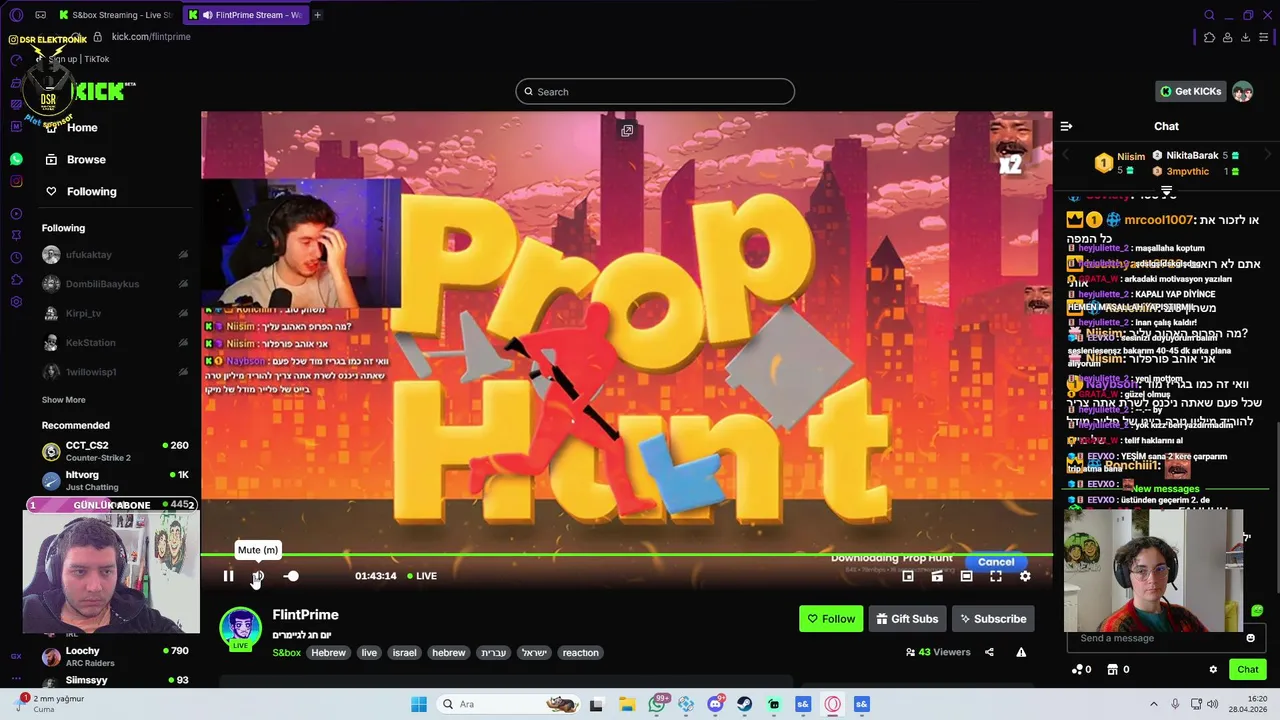Screen dimensions: 1280x720
Task: Follow the FlintPrime channel
Action: (831, 619)
